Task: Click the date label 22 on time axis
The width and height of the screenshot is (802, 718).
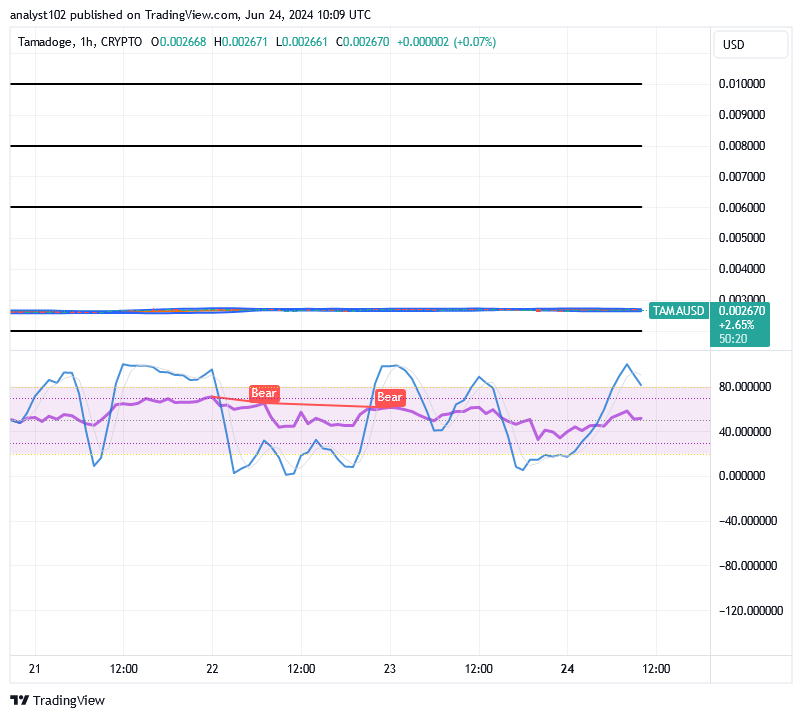Action: [x=212, y=668]
